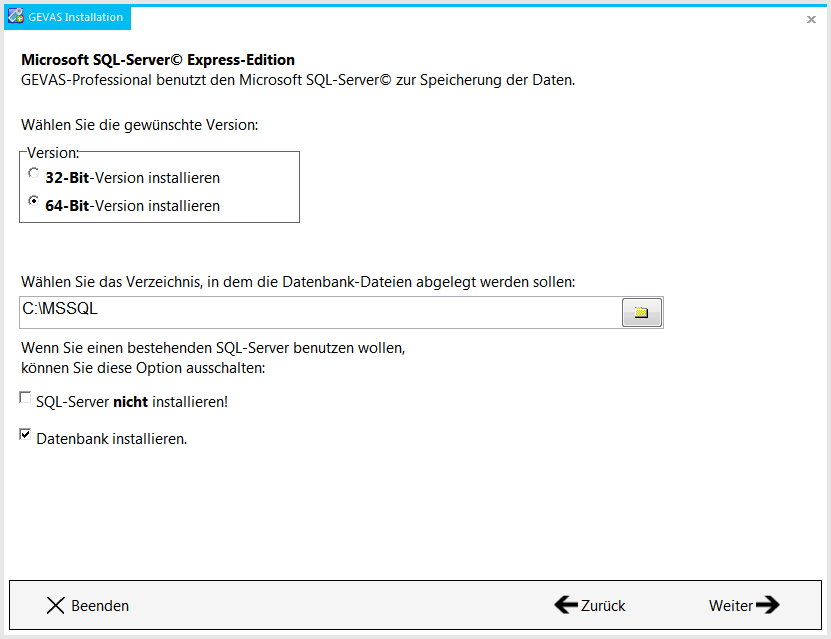The height and width of the screenshot is (639, 831).
Task: Uncheck the Datenbank installieren checkbox
Action: point(25,434)
